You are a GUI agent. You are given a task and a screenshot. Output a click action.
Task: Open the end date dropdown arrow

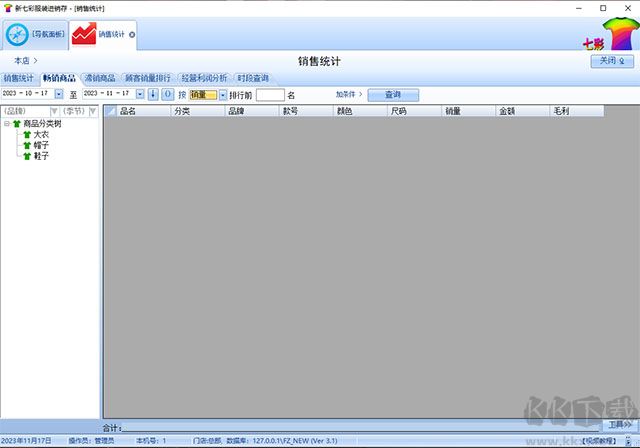click(x=140, y=94)
